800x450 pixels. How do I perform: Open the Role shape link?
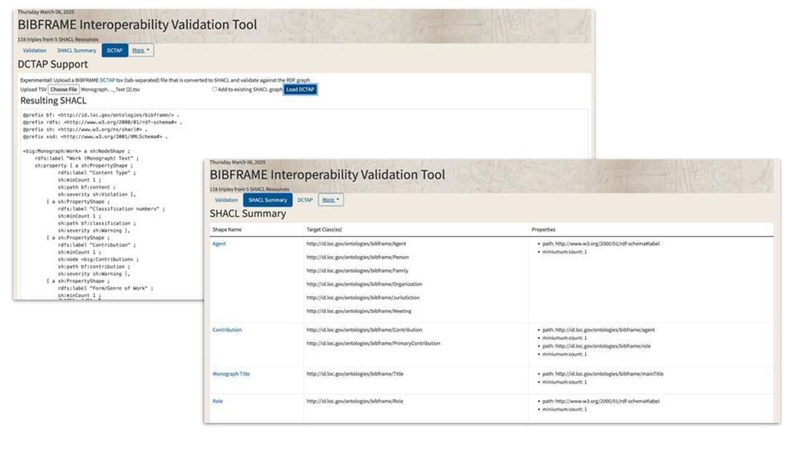pyautogui.click(x=217, y=402)
